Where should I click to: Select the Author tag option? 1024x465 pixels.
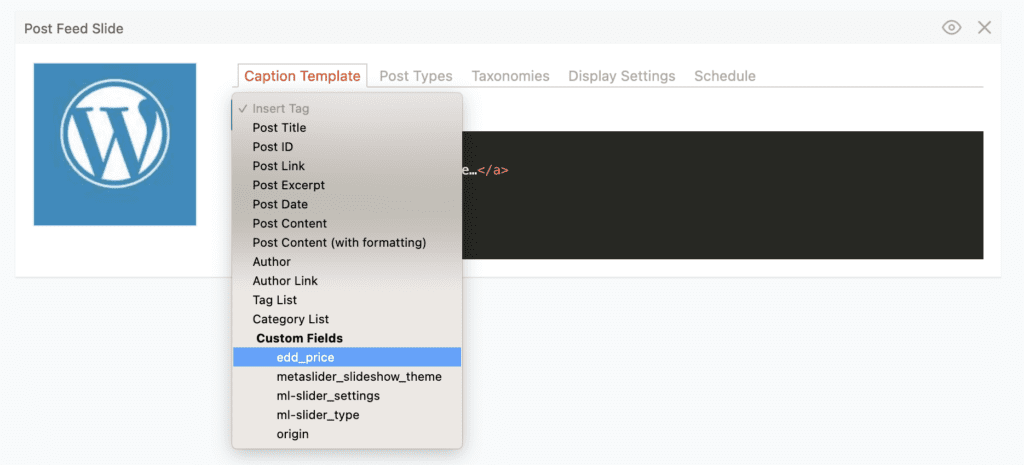pyautogui.click(x=347, y=261)
